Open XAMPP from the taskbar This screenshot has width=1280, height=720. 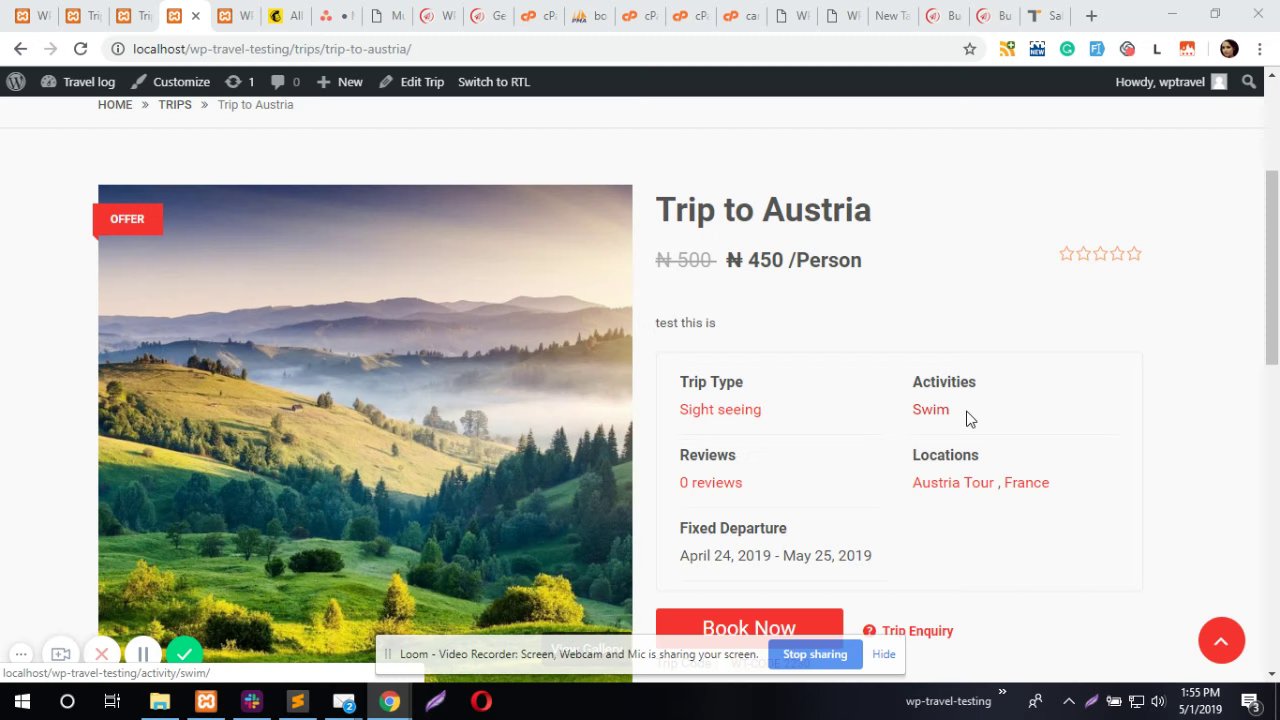pos(206,701)
